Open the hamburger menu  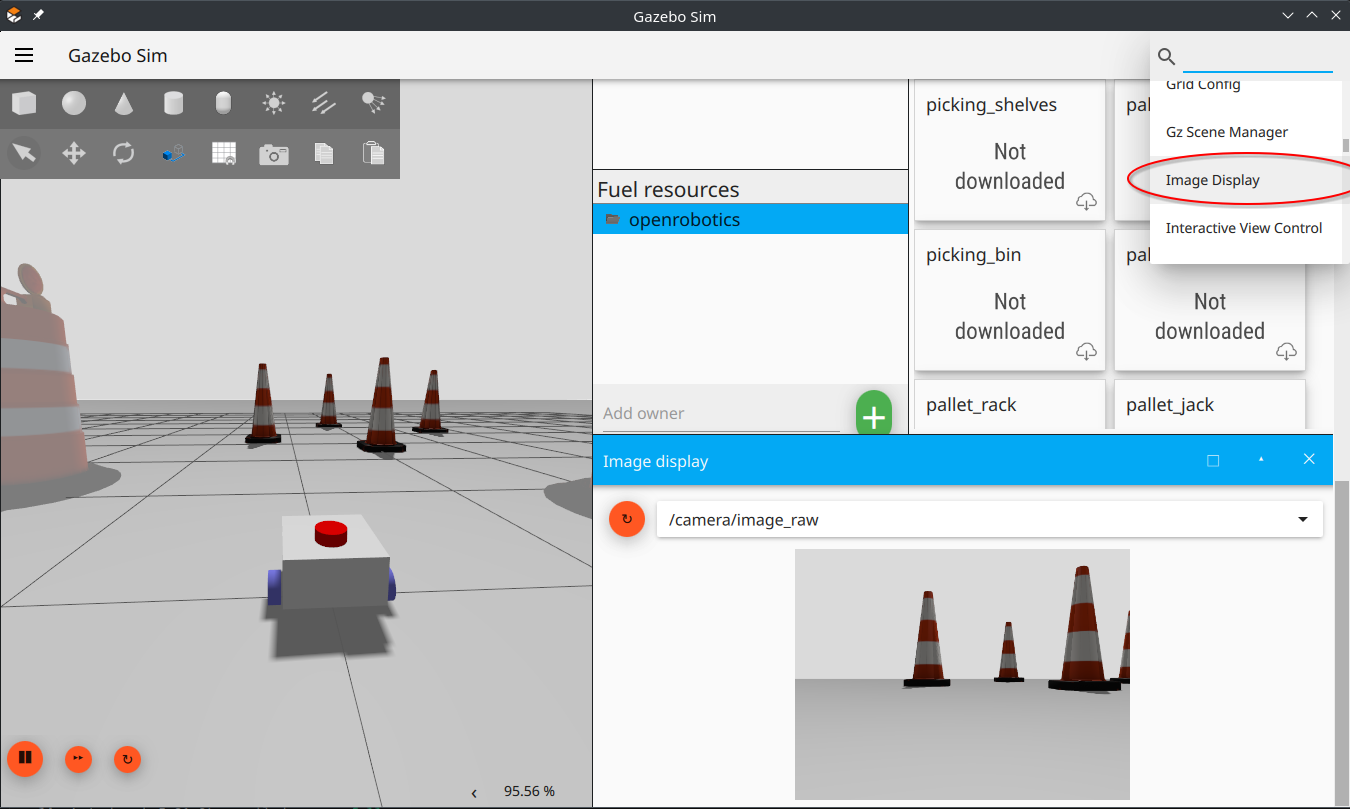coord(24,56)
